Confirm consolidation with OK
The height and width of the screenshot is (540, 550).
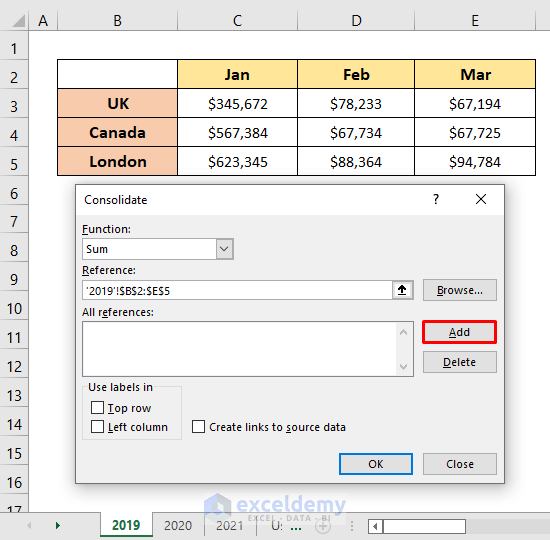[376, 464]
